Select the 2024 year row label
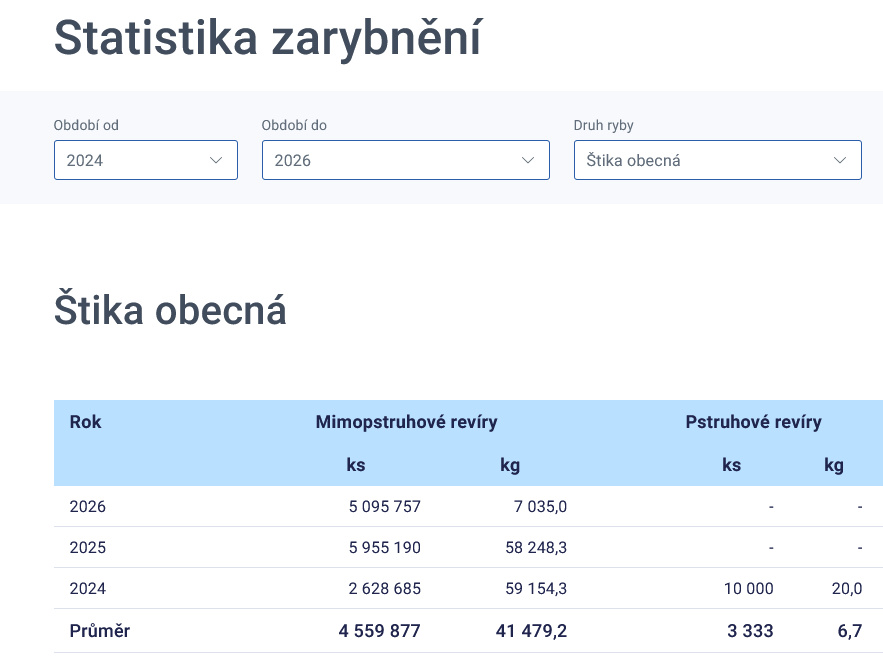 (x=88, y=588)
